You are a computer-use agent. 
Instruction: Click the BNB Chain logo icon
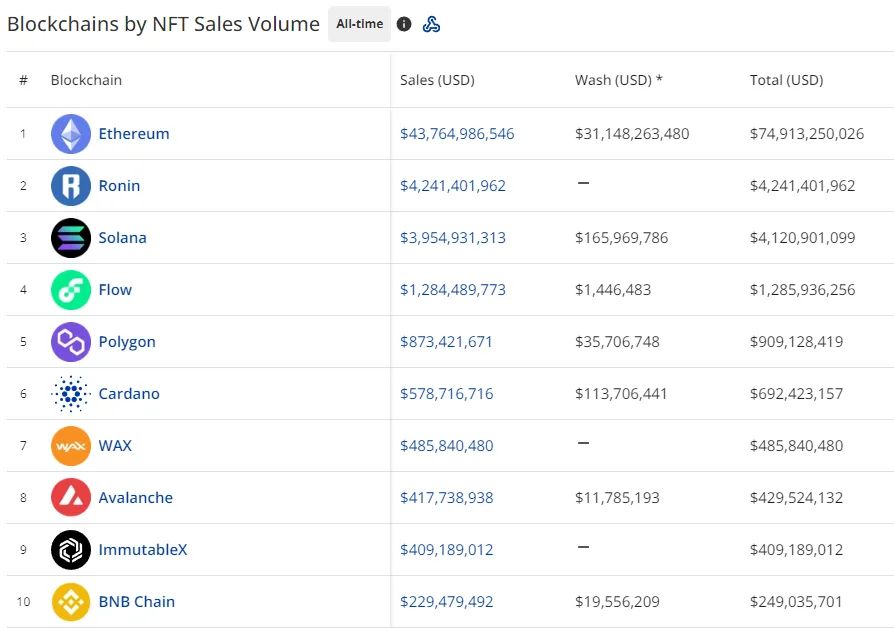[x=71, y=602]
